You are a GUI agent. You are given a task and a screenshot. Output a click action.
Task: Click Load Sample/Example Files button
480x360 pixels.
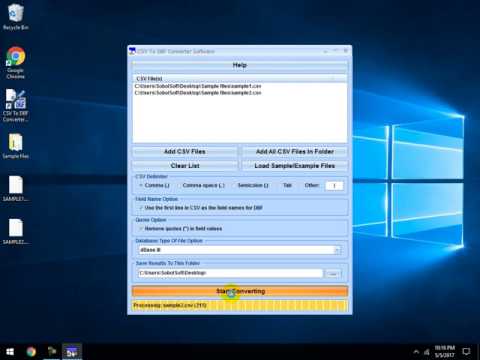295,166
